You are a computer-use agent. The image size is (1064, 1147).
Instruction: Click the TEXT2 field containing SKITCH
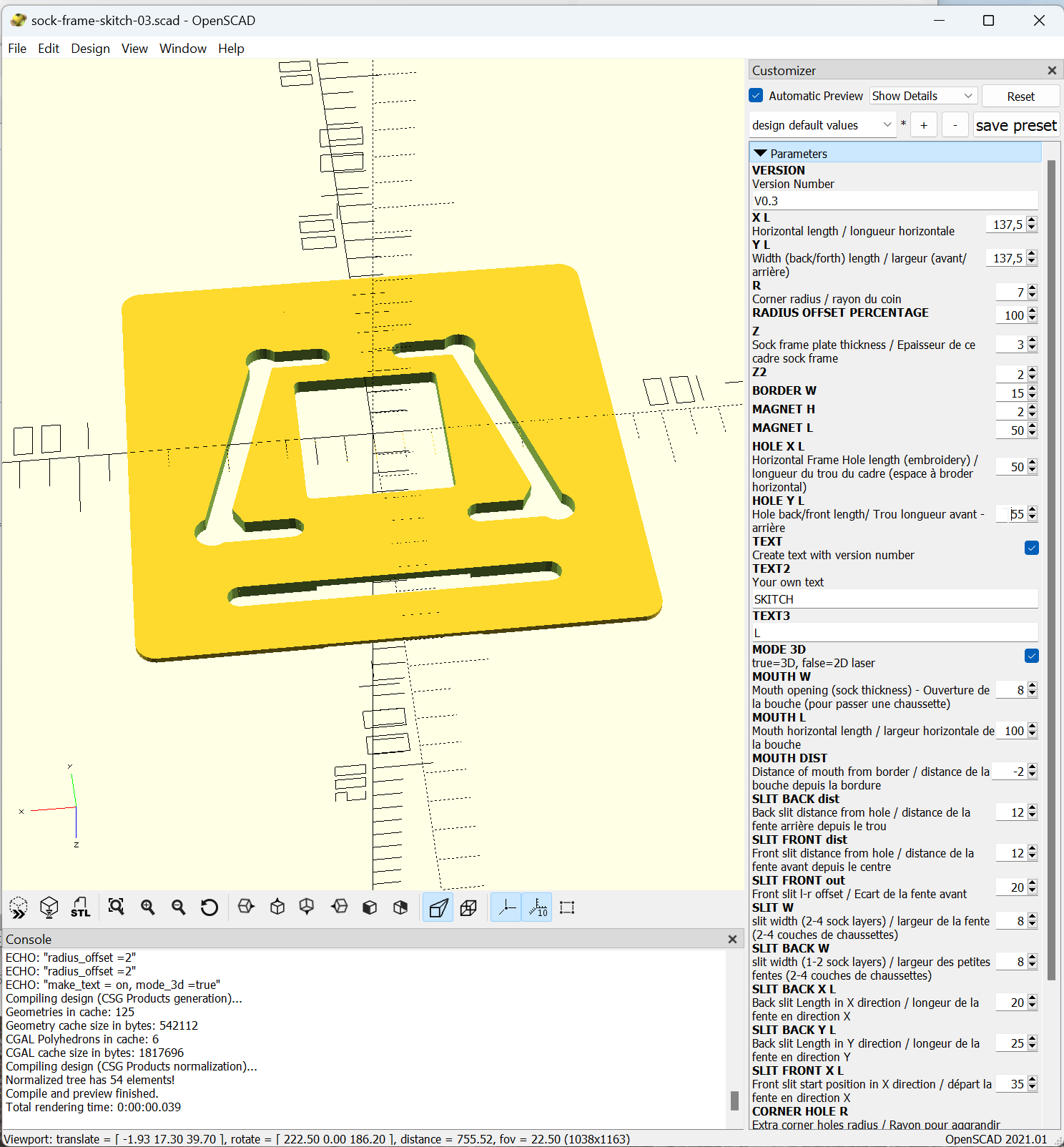[894, 599]
